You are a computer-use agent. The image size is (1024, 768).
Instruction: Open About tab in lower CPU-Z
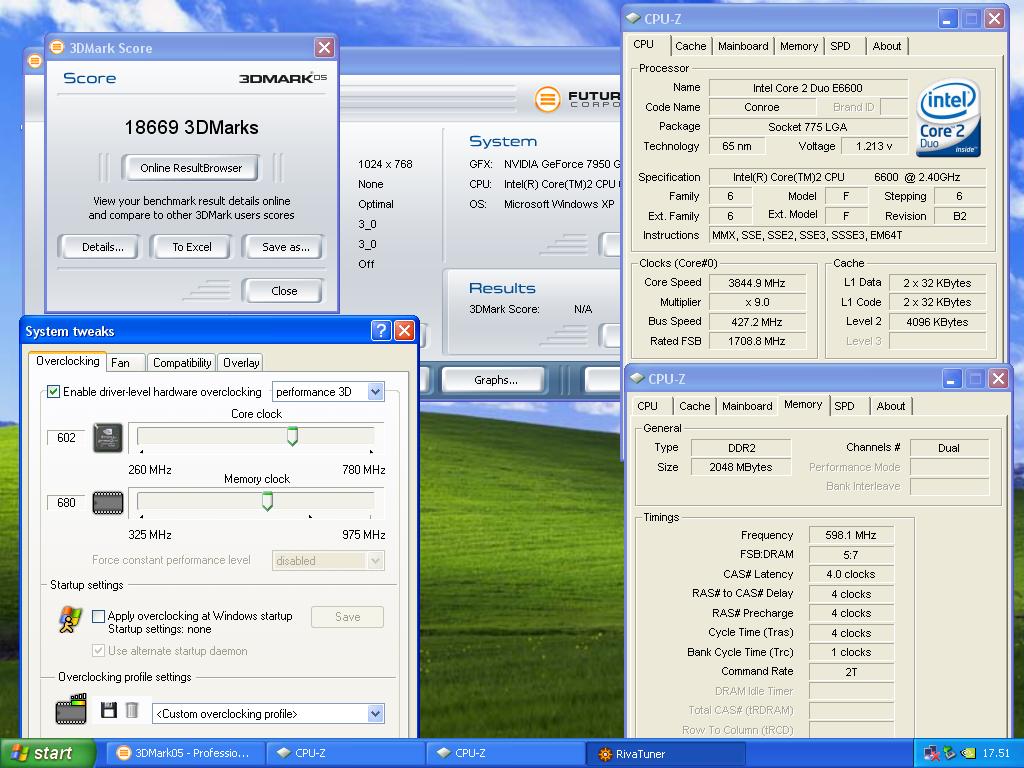[891, 406]
